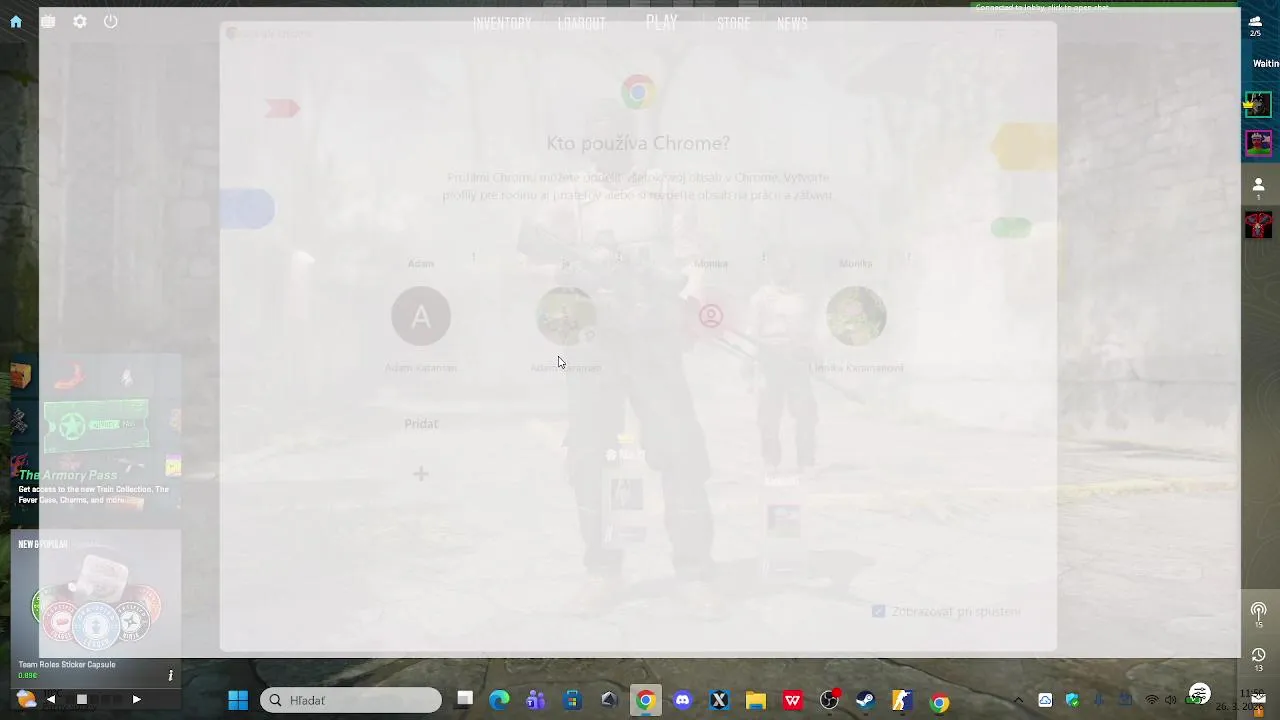
Task: Open Task View on taskbar
Action: (x=464, y=700)
